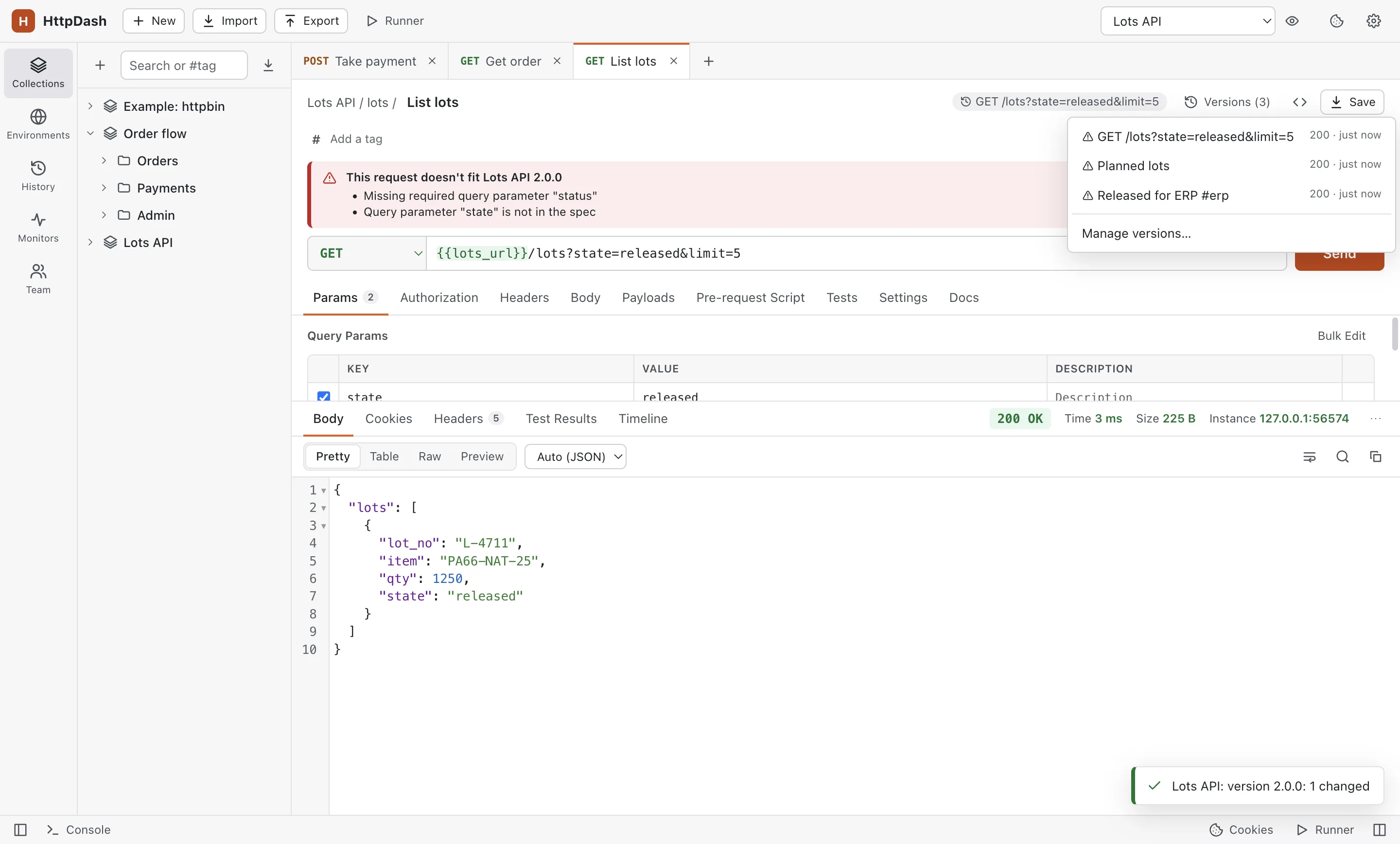This screenshot has width=1400, height=844.
Task: Expand the Payments folder
Action: click(104, 188)
